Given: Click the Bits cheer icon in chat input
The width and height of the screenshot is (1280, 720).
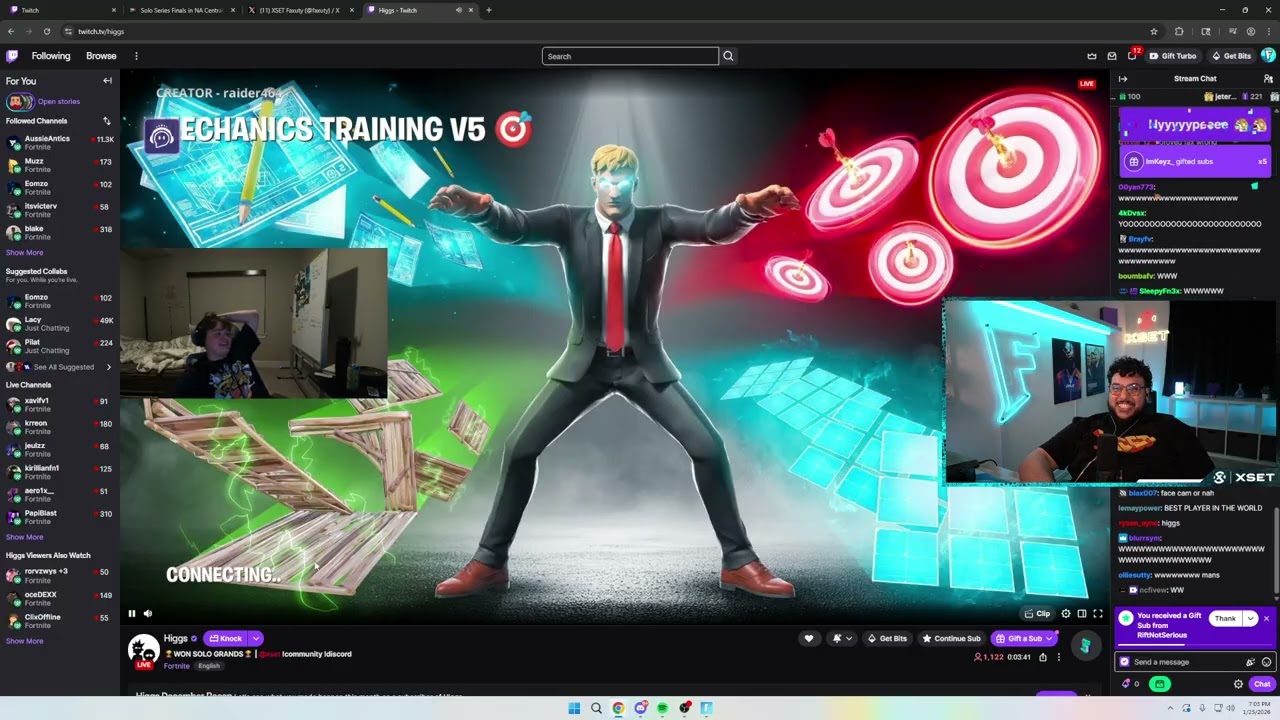Looking at the screenshot, I should click(x=1250, y=662).
